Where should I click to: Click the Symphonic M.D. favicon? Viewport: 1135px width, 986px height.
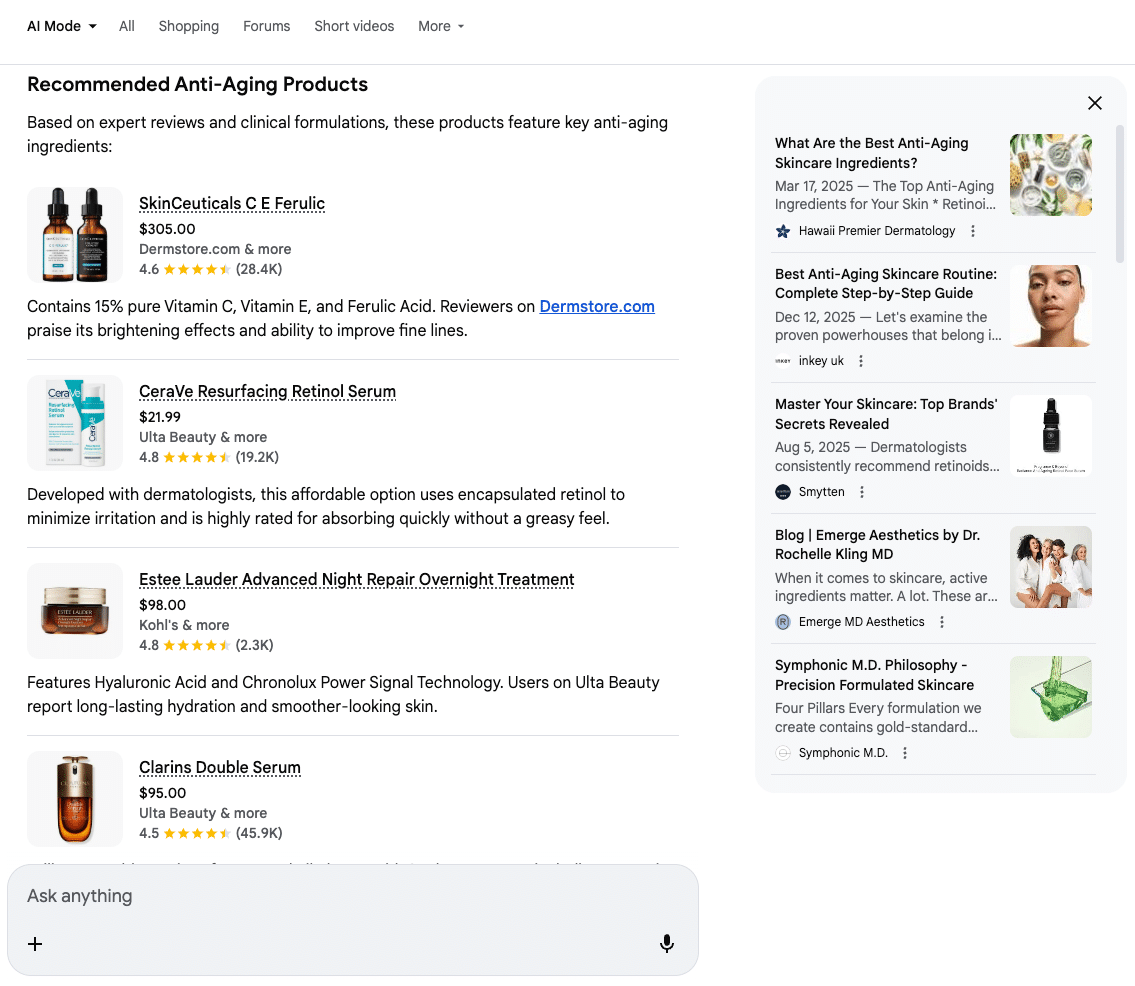click(x=782, y=753)
